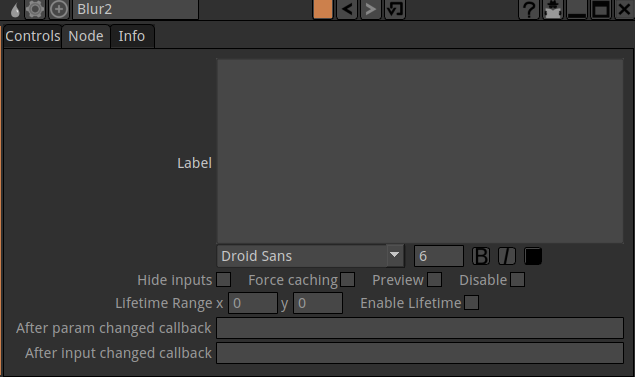Click the redo right arrow icon
This screenshot has width=635, height=377.
[371, 9]
